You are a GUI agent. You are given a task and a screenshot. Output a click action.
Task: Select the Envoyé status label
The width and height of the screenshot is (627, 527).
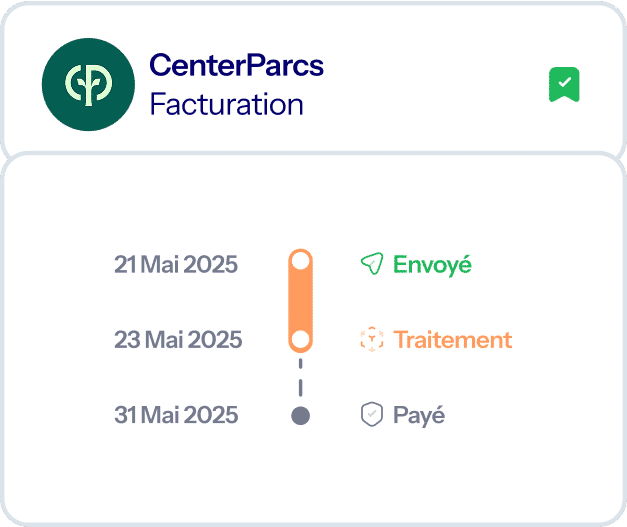coord(432,264)
